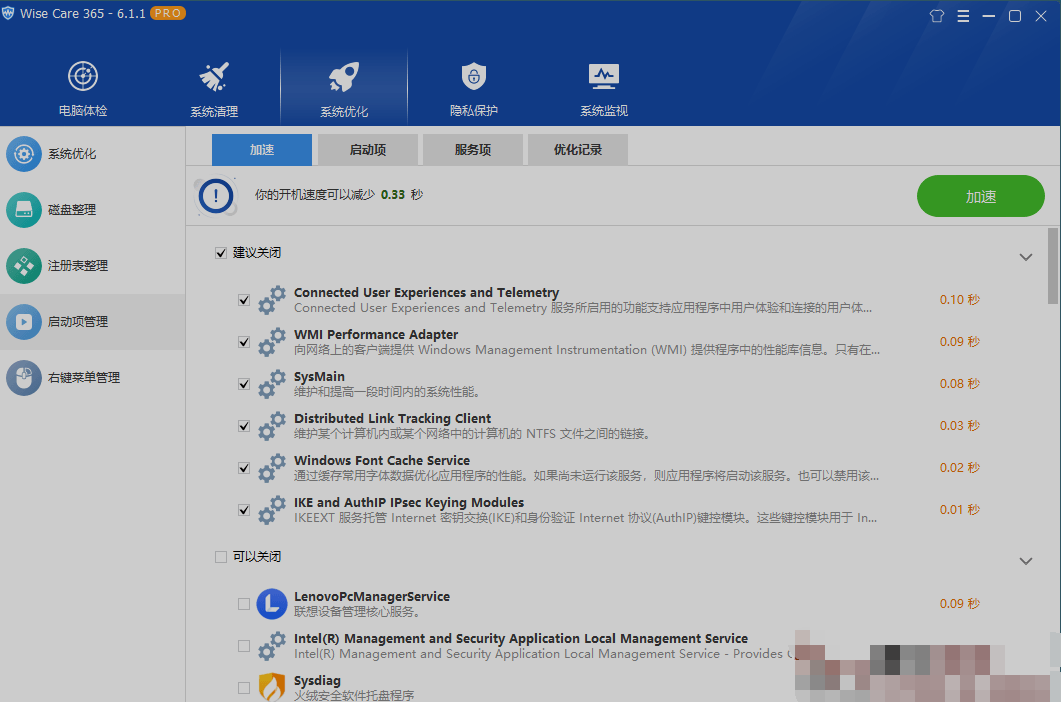Uncheck the 建议关闭 group checkbox
The height and width of the screenshot is (702, 1061).
(x=220, y=253)
